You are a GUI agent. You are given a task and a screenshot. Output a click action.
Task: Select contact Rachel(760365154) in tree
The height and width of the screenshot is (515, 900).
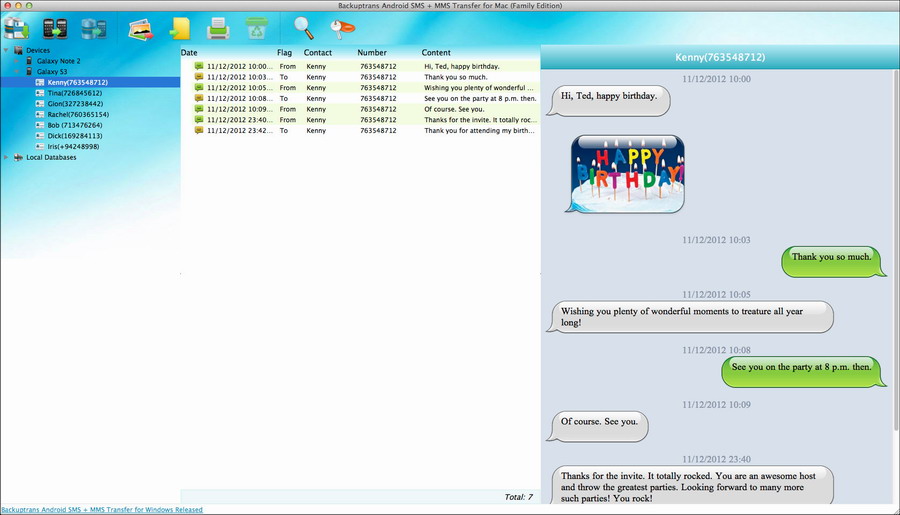pyautogui.click(x=78, y=114)
